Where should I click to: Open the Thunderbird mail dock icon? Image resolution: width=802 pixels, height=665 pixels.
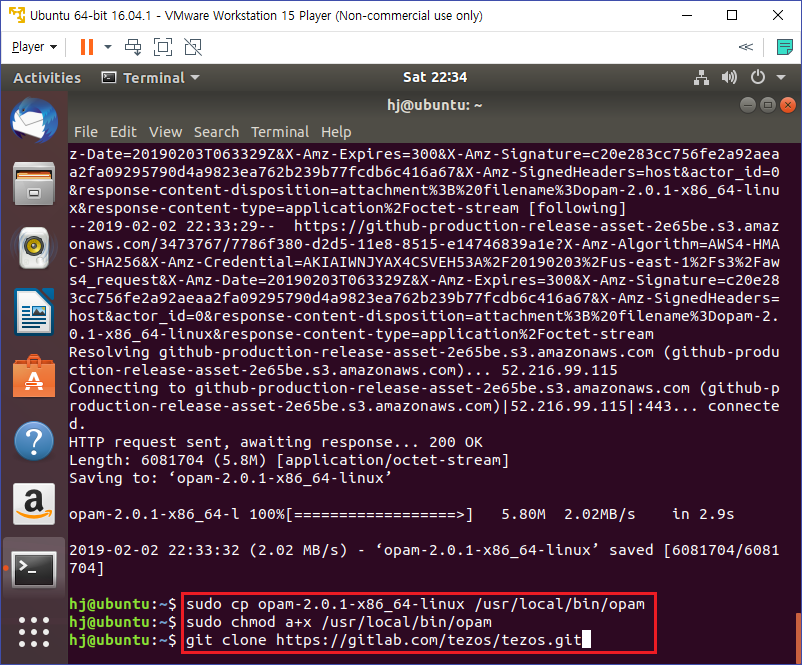(x=34, y=120)
